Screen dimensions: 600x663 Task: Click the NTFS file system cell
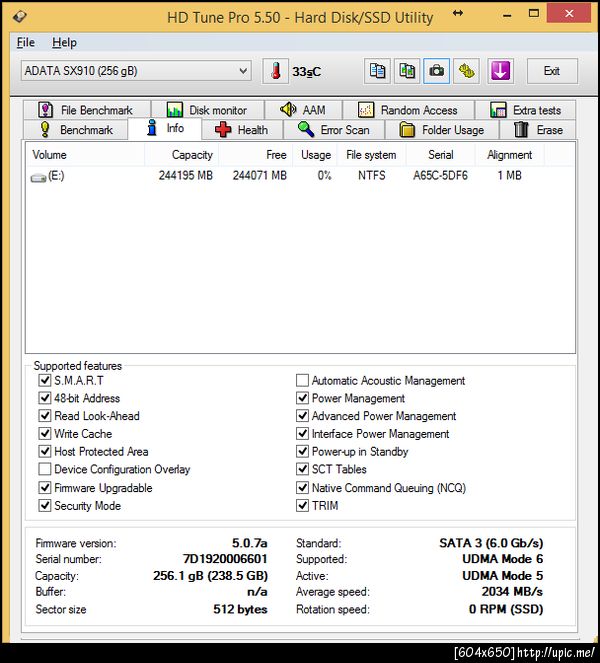[x=372, y=175]
